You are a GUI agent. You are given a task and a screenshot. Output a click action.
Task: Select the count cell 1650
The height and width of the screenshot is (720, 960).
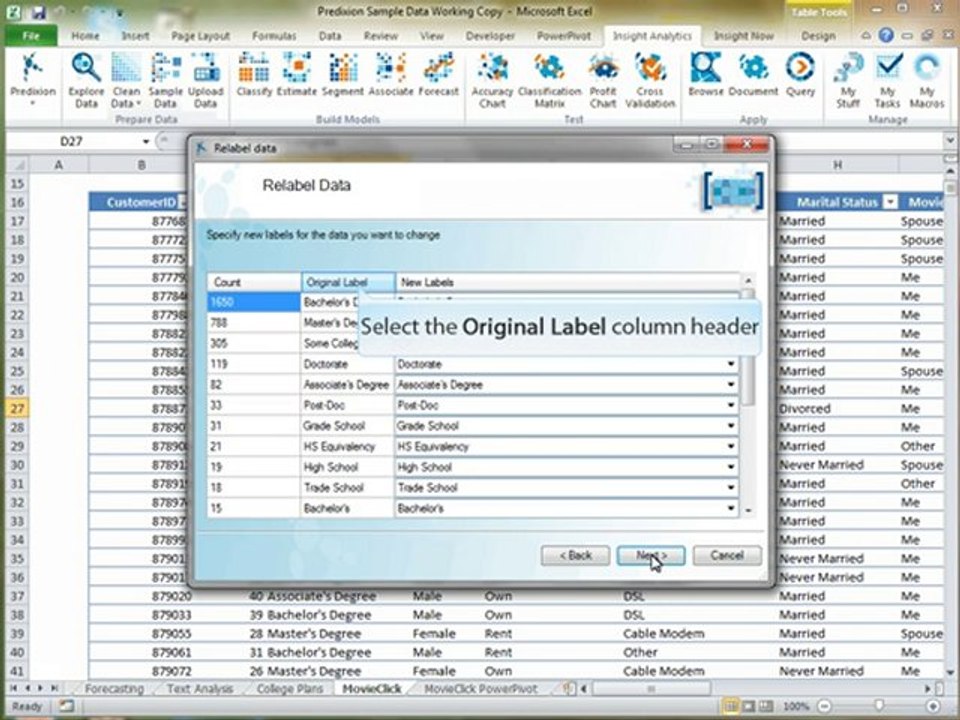click(x=253, y=302)
